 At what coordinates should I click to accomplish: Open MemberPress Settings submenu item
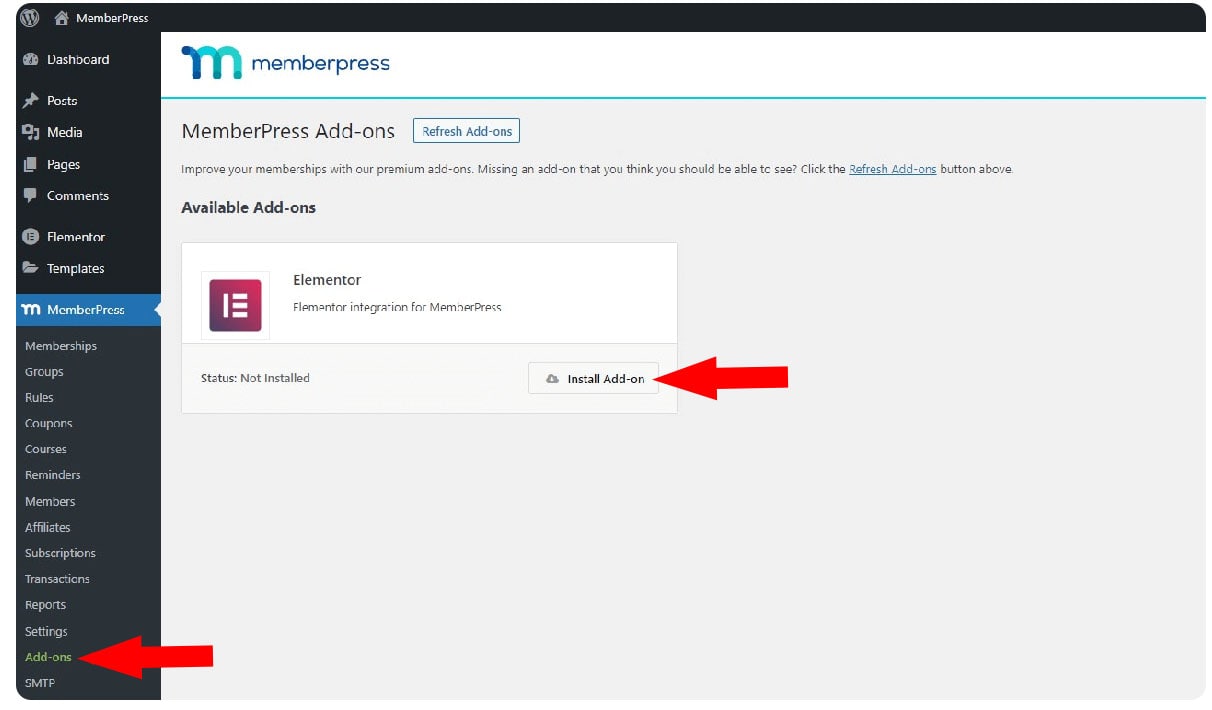click(x=46, y=631)
